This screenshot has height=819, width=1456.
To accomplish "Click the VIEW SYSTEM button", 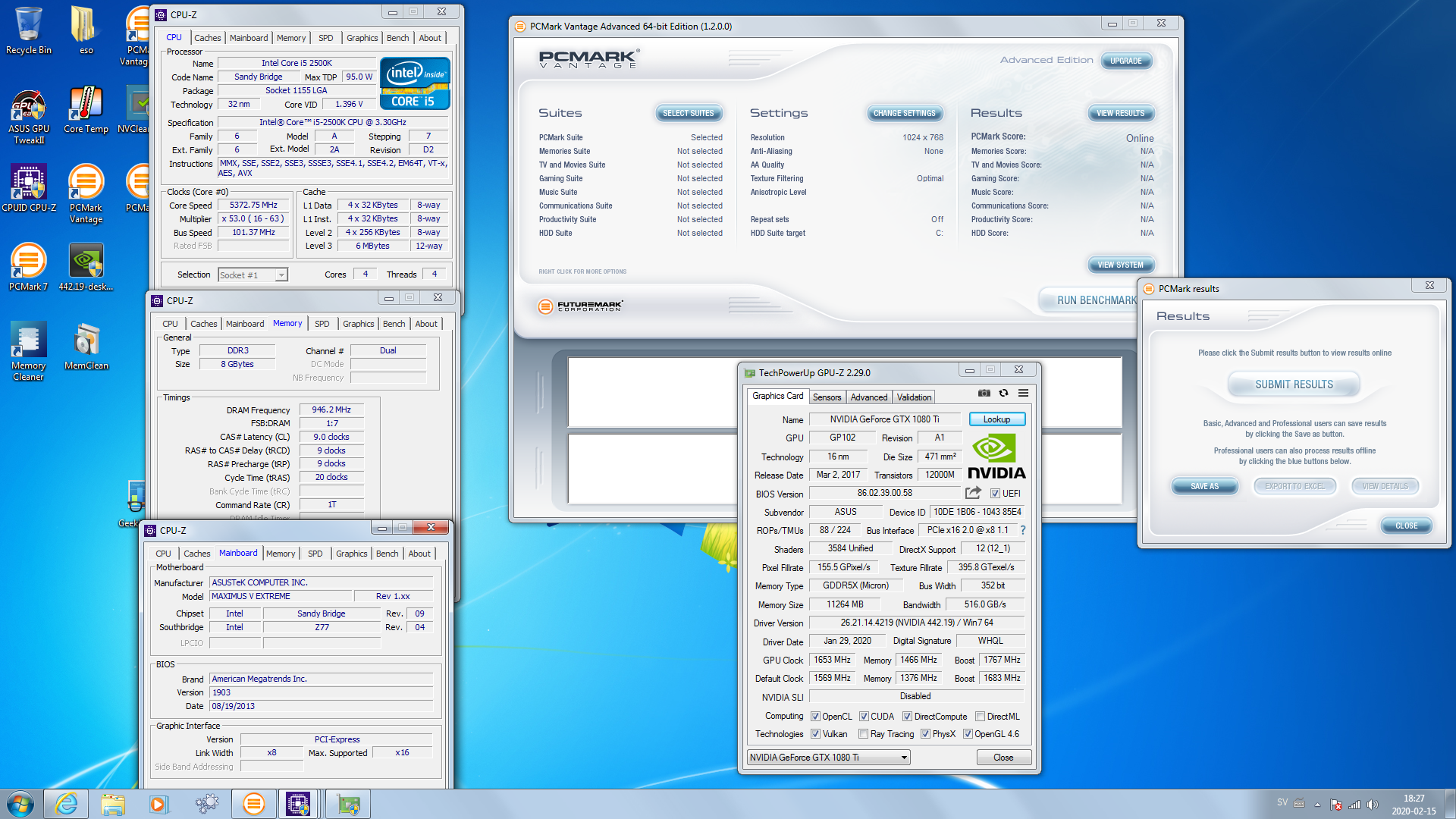I will [1120, 265].
